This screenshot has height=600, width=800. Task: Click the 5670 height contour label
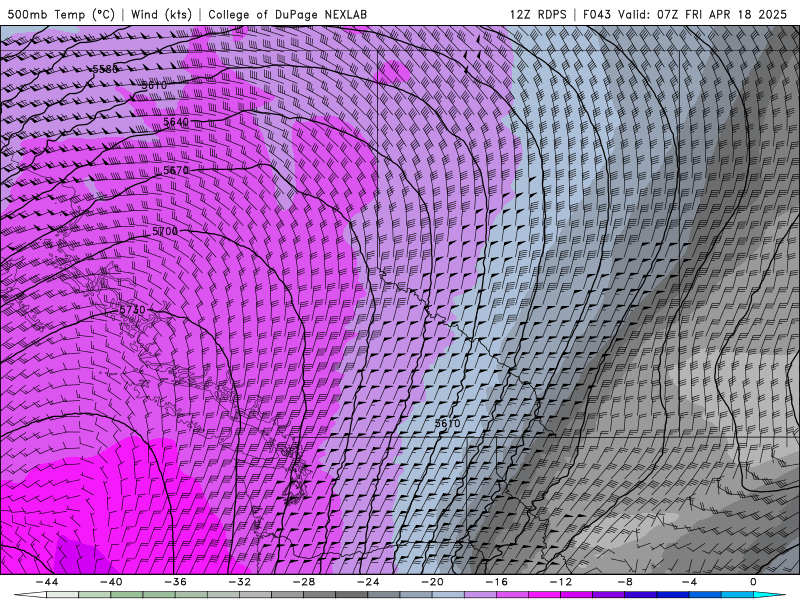click(x=176, y=170)
